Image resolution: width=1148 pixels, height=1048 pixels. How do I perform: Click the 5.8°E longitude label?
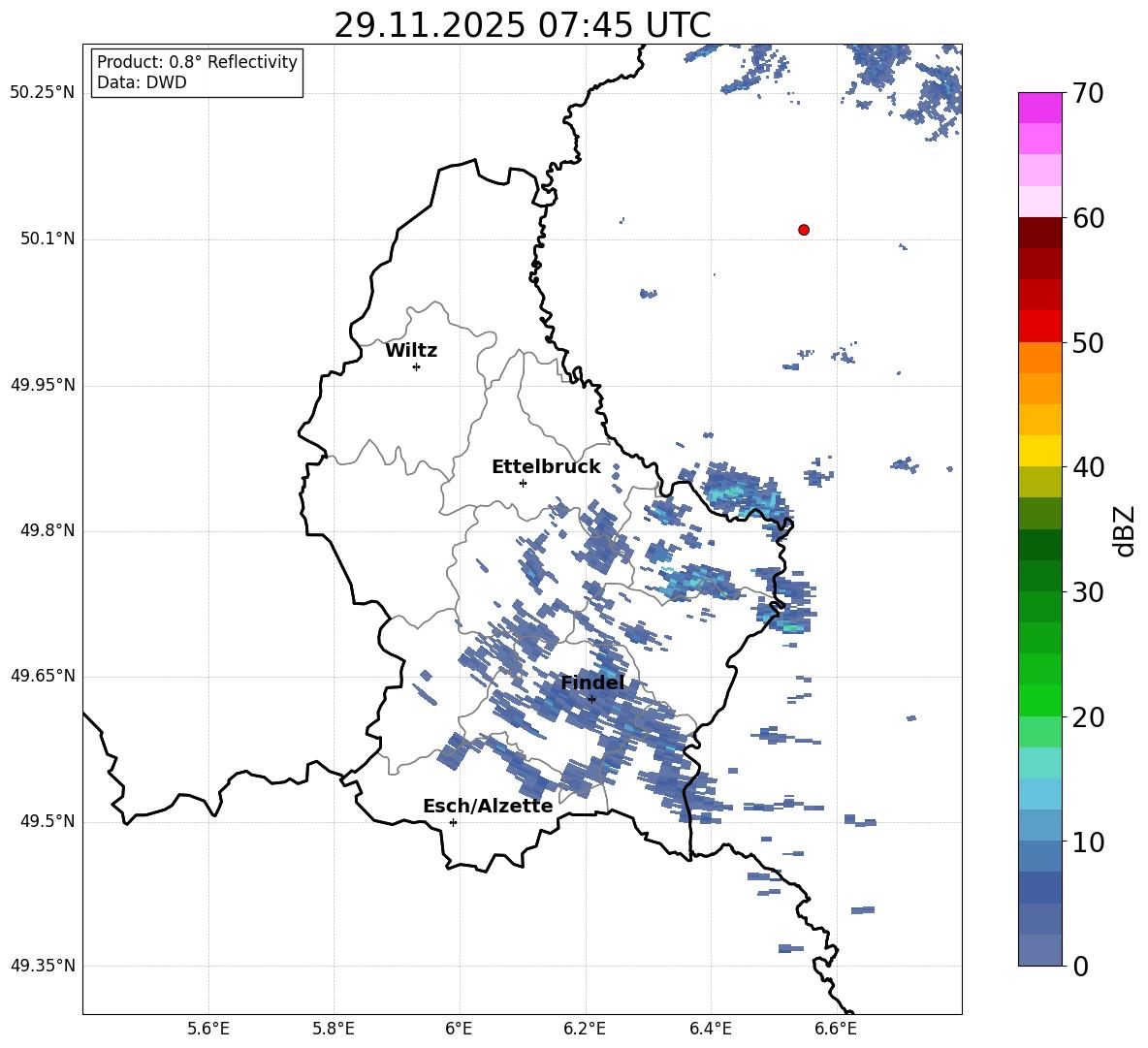[334, 1029]
